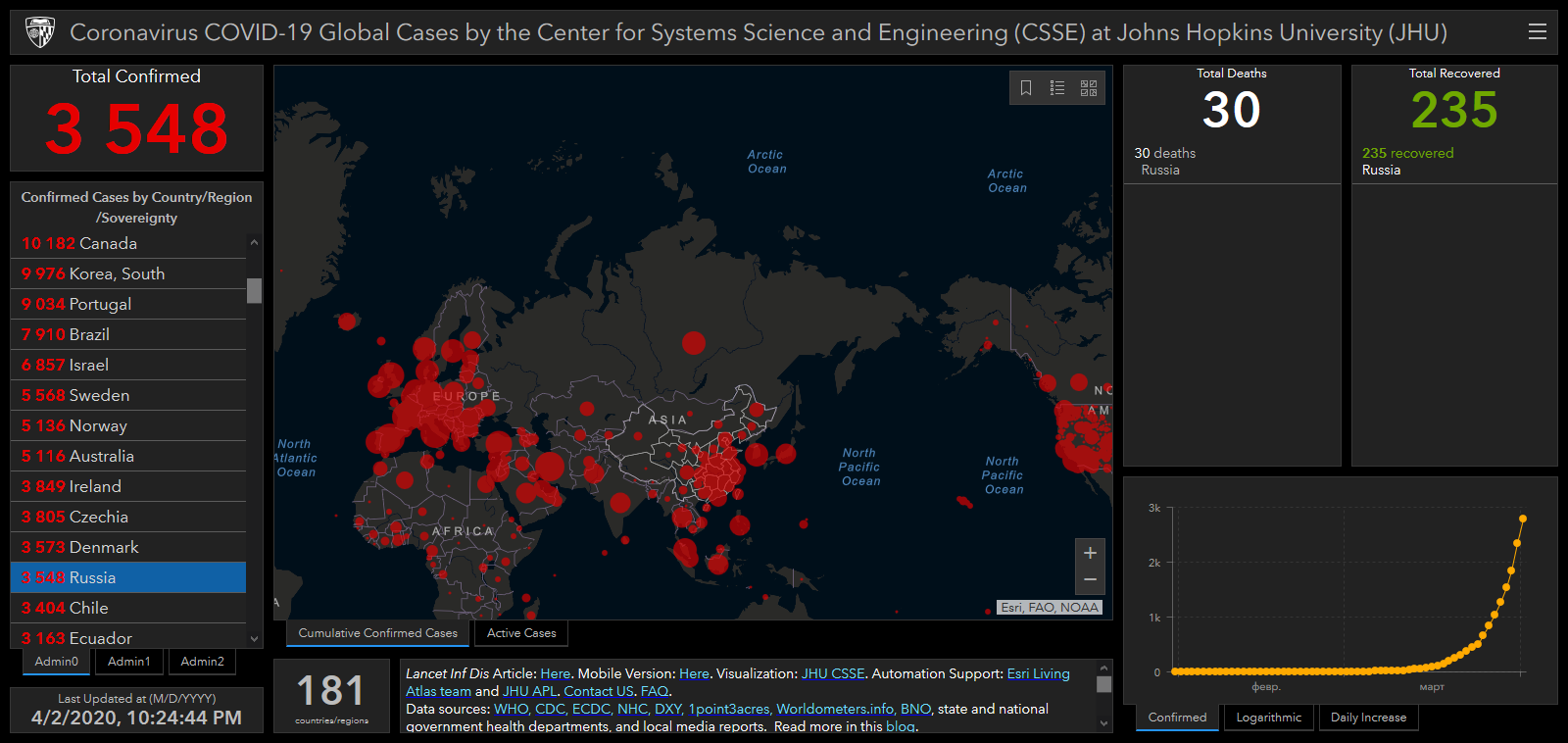Select Sweden in the country list
The height and width of the screenshot is (743, 1568).
click(x=128, y=395)
